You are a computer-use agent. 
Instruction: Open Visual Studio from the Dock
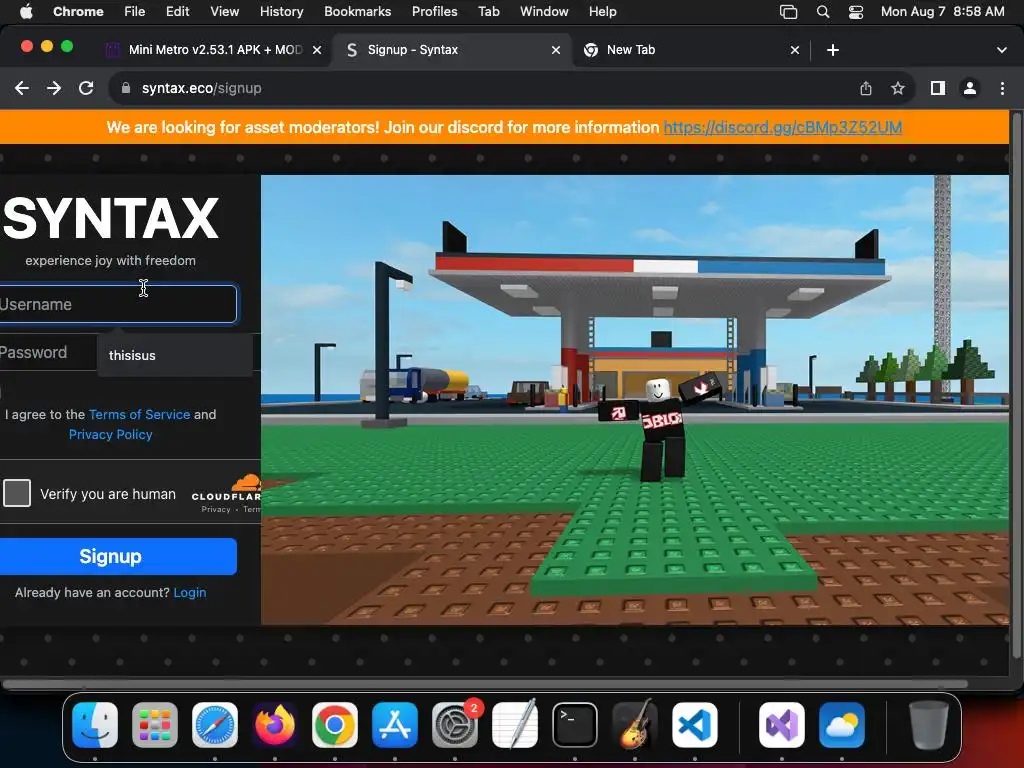click(782, 725)
